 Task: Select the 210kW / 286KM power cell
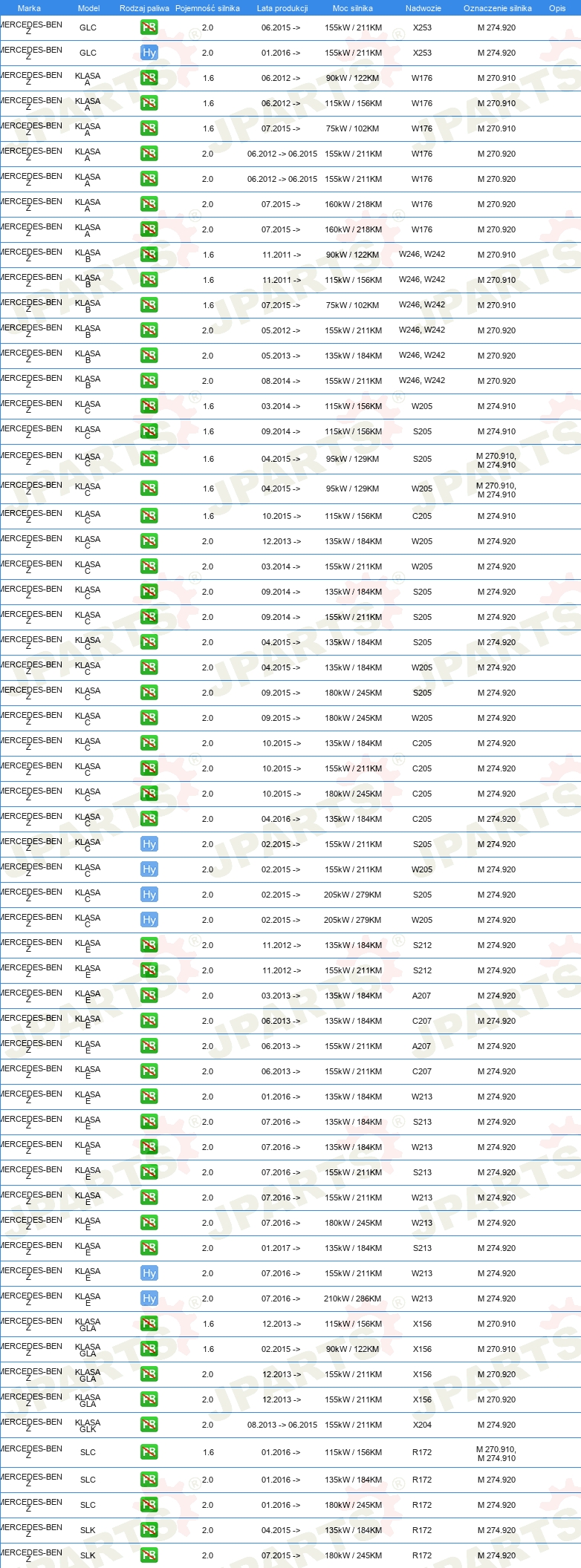pyautogui.click(x=353, y=1298)
